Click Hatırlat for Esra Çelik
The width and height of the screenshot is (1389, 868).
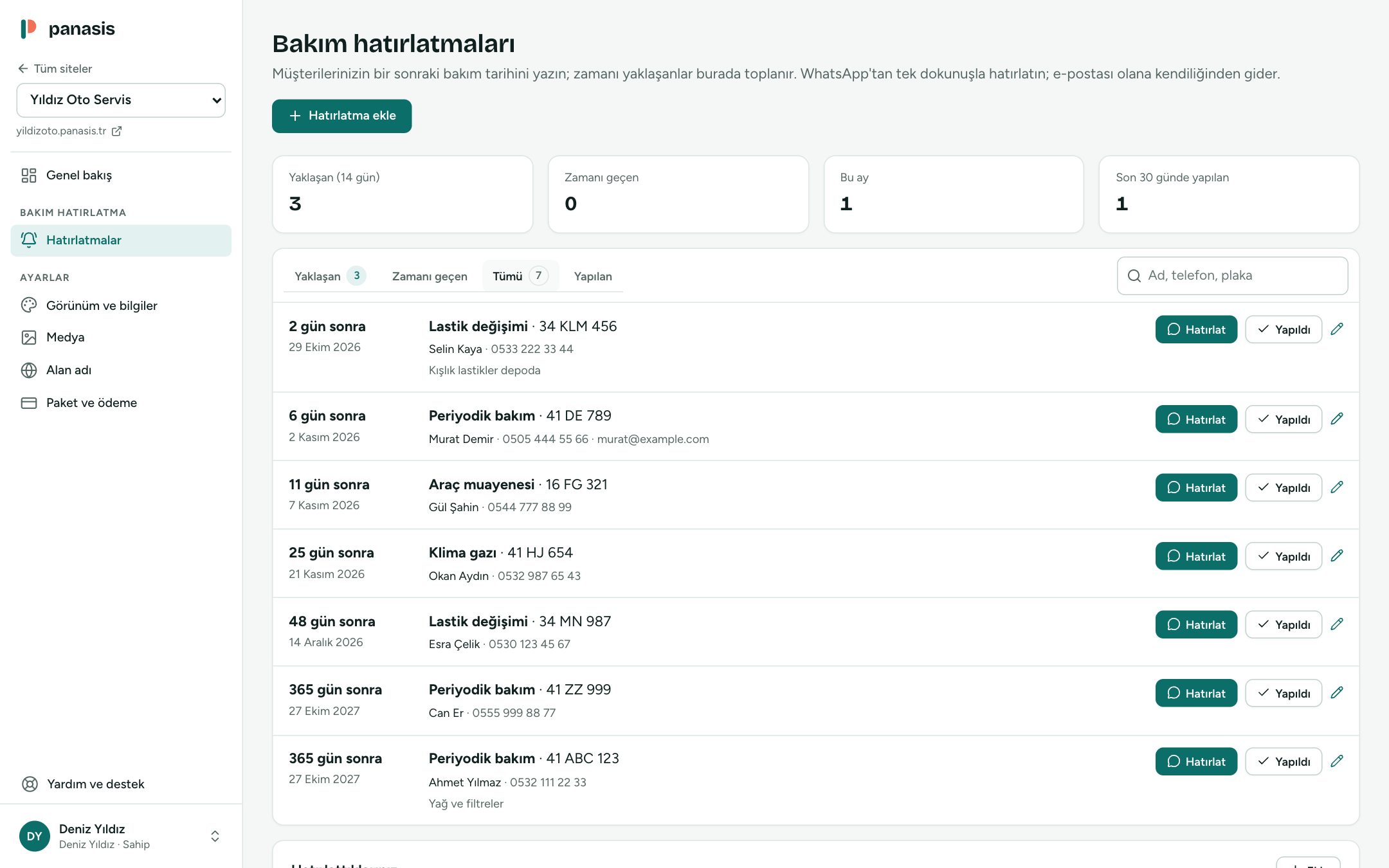(x=1196, y=624)
